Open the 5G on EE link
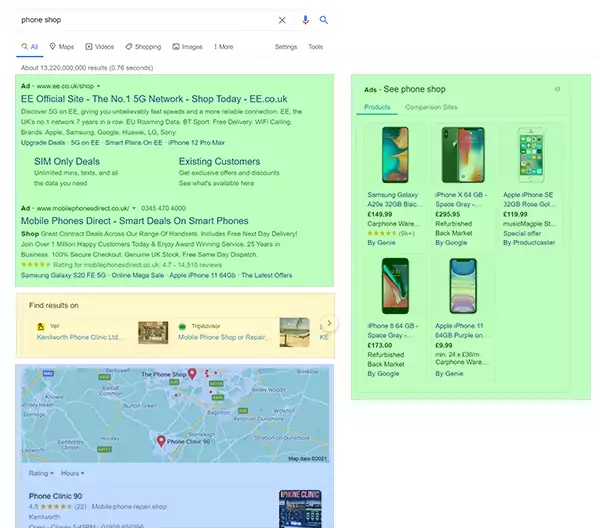This screenshot has width=600, height=528. pyautogui.click(x=85, y=143)
